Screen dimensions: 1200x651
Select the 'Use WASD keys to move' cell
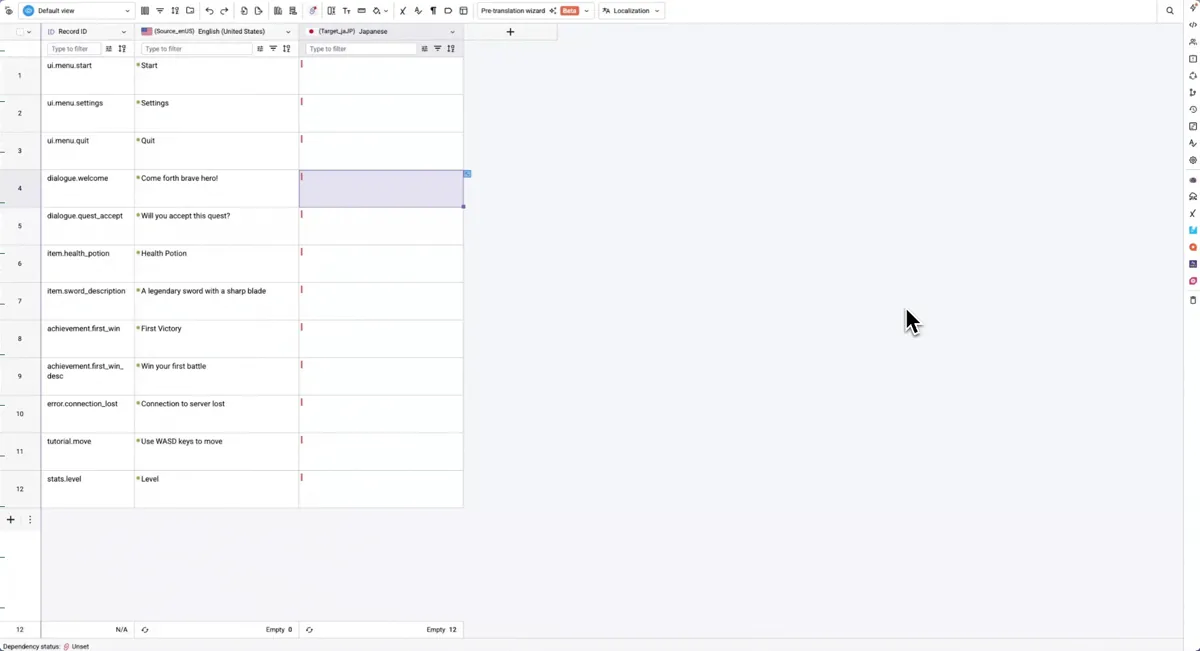coord(217,452)
